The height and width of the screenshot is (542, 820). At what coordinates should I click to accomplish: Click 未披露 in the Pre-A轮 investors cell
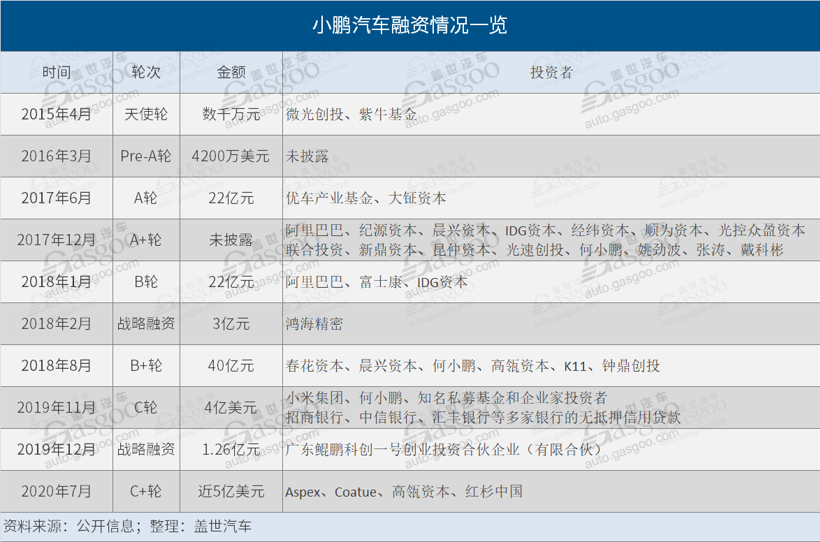pyautogui.click(x=307, y=156)
